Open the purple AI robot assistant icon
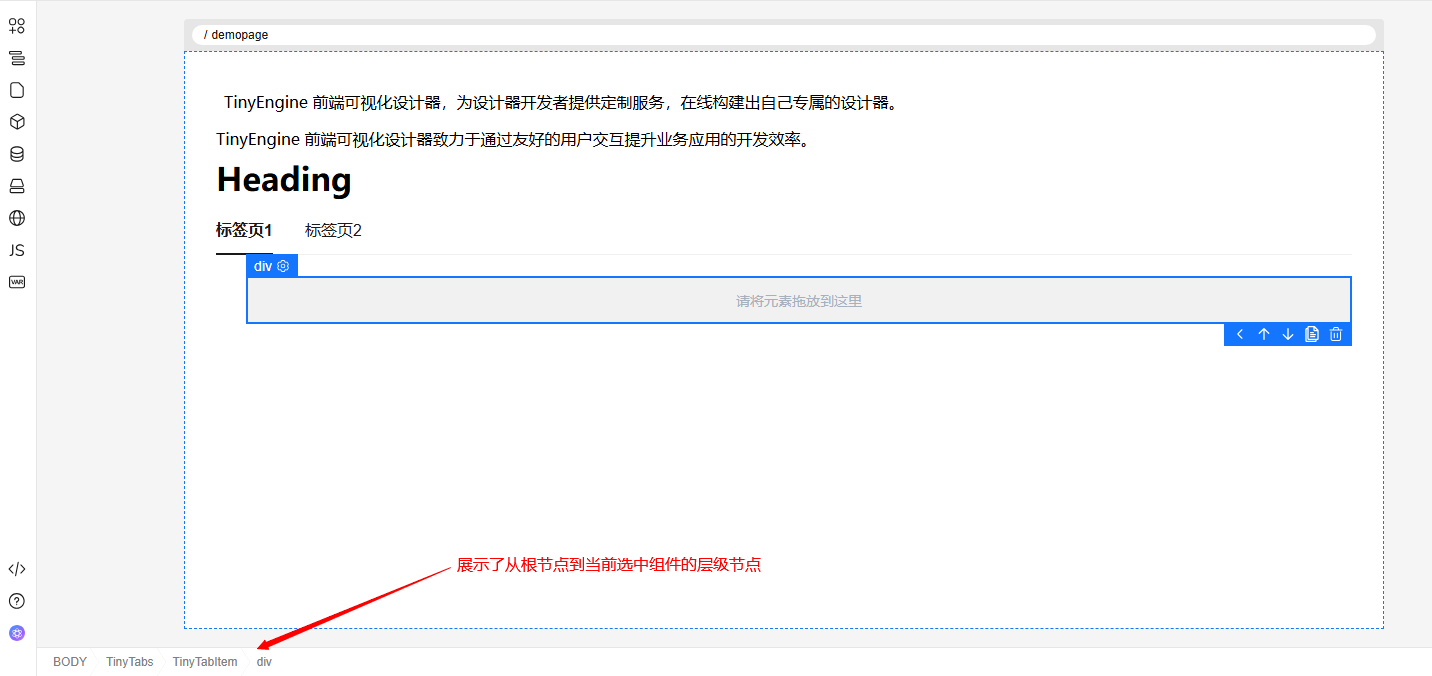 point(17,633)
